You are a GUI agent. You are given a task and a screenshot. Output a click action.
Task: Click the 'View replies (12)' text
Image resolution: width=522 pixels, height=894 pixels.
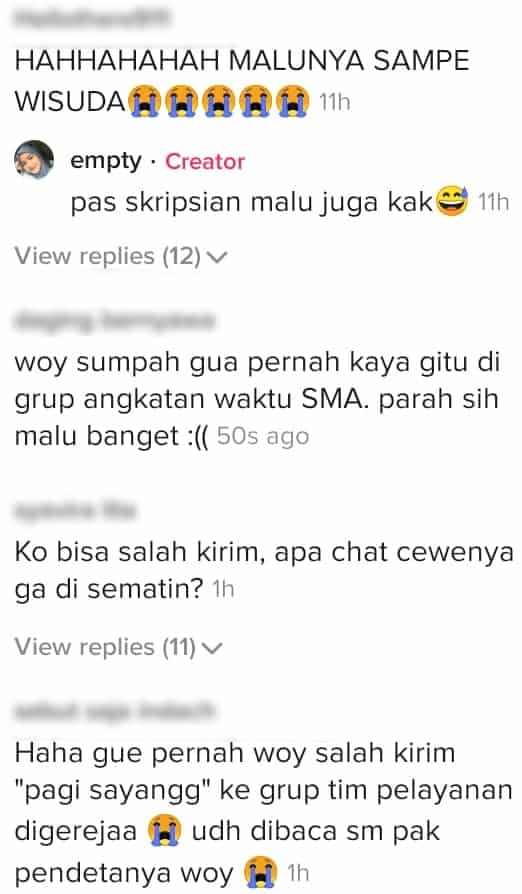coord(107,257)
